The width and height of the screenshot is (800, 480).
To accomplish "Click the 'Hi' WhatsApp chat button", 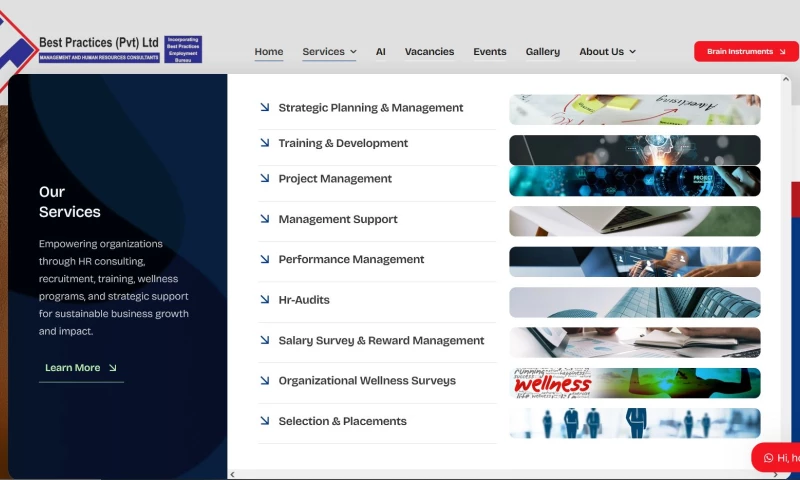I will 777,458.
